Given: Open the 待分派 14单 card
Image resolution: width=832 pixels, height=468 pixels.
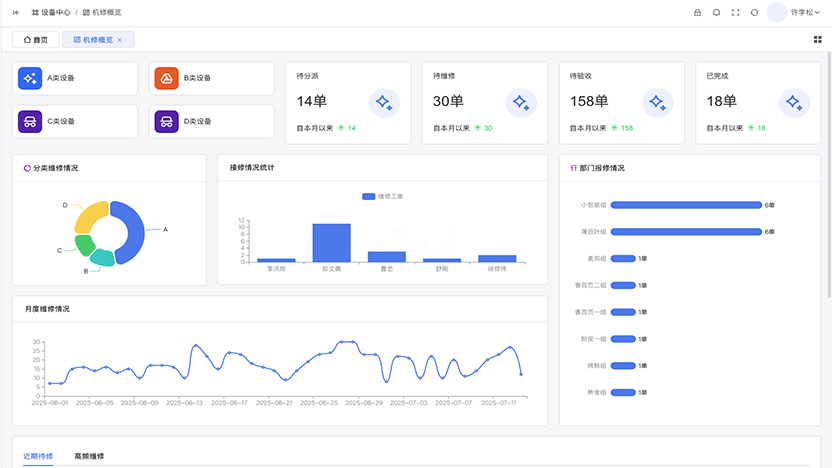Looking at the screenshot, I should pyautogui.click(x=348, y=102).
